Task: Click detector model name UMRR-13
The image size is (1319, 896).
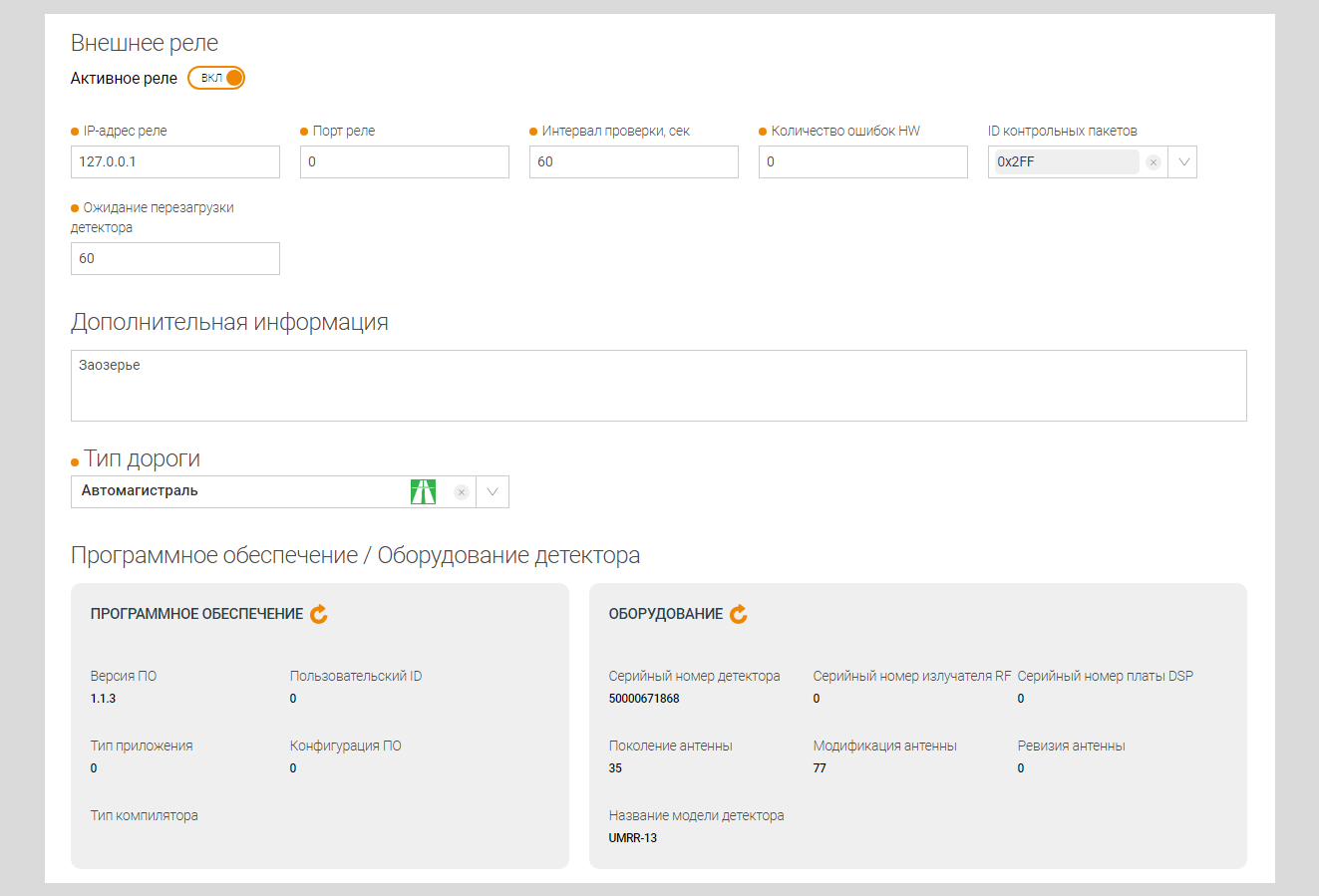Action: coord(633,838)
